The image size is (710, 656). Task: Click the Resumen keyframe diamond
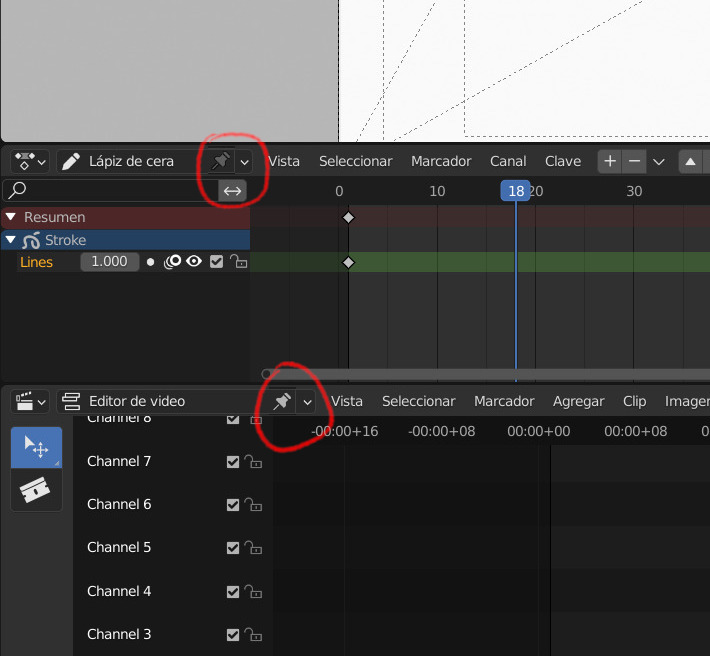click(x=348, y=218)
